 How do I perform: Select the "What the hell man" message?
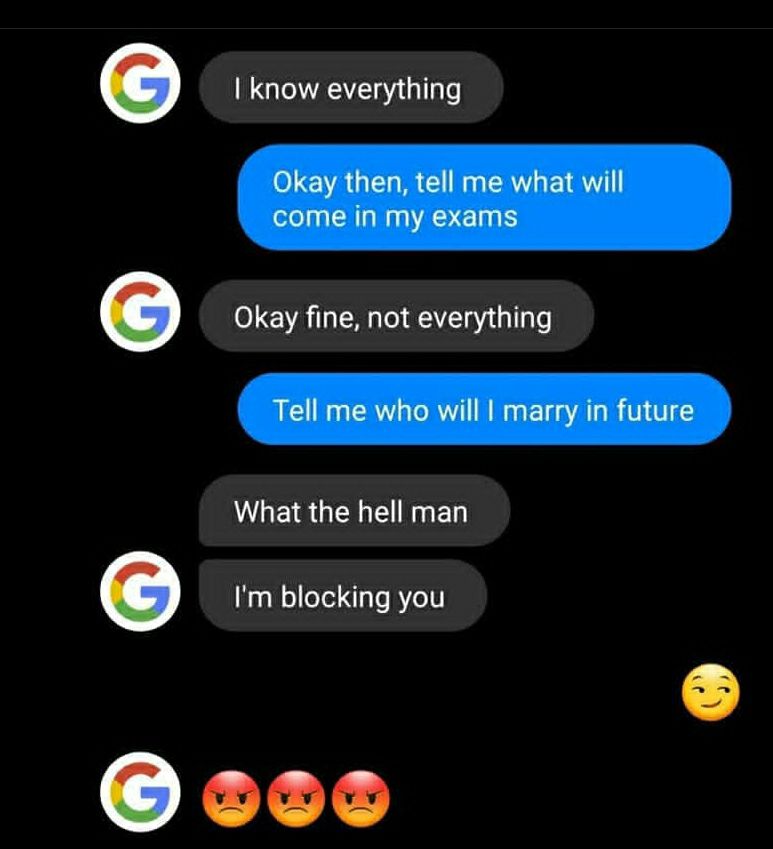(355, 511)
